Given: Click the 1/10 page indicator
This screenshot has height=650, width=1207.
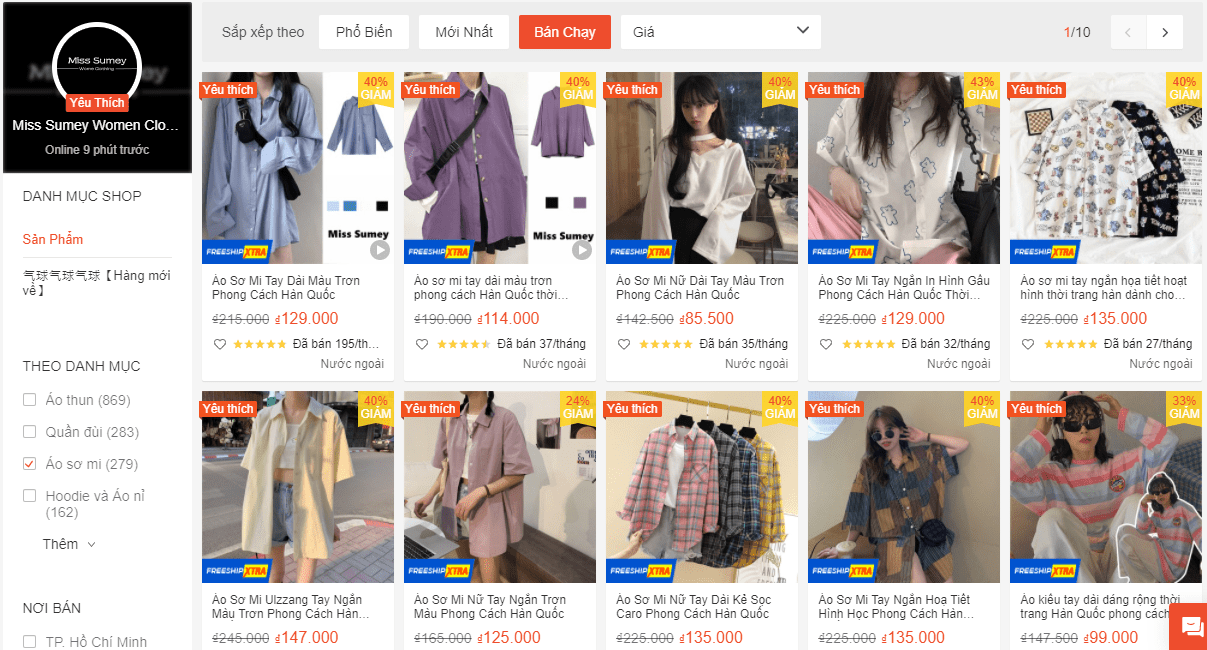Looking at the screenshot, I should [x=1077, y=32].
